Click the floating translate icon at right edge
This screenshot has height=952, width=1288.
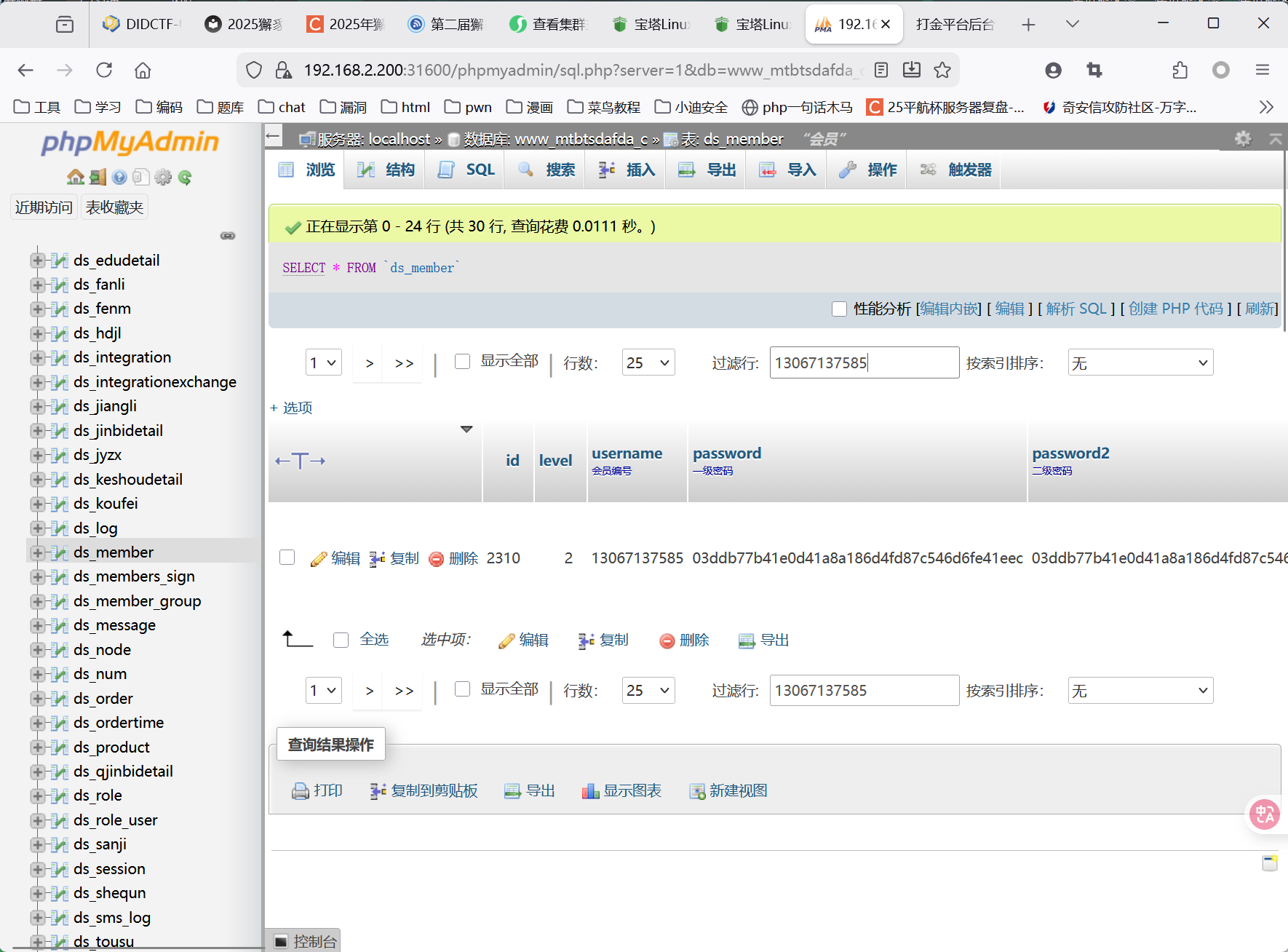(x=1265, y=814)
